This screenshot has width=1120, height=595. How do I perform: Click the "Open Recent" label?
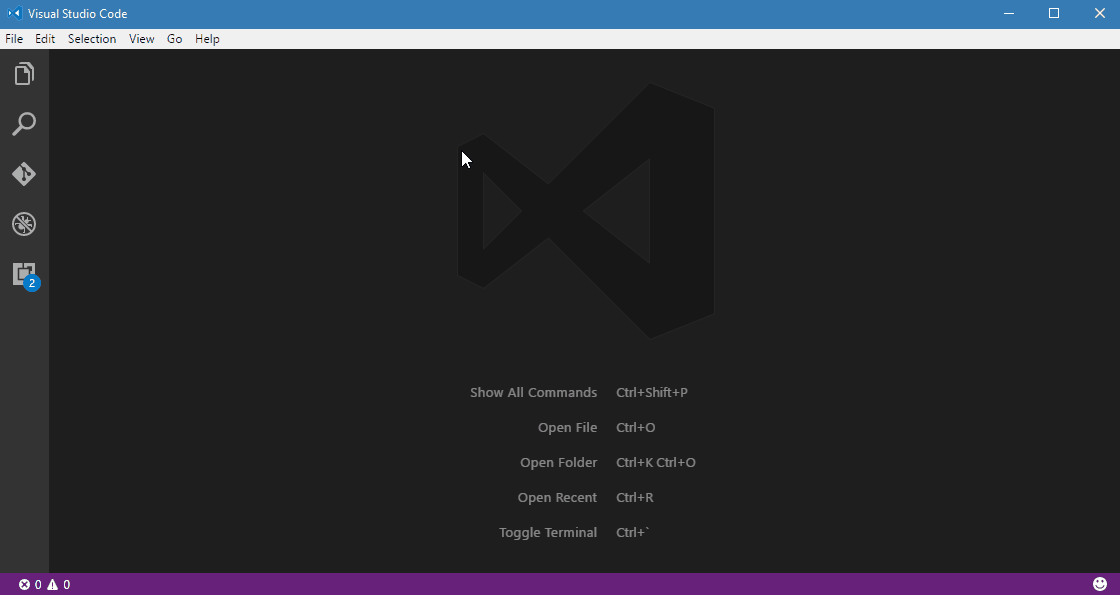pyautogui.click(x=557, y=497)
